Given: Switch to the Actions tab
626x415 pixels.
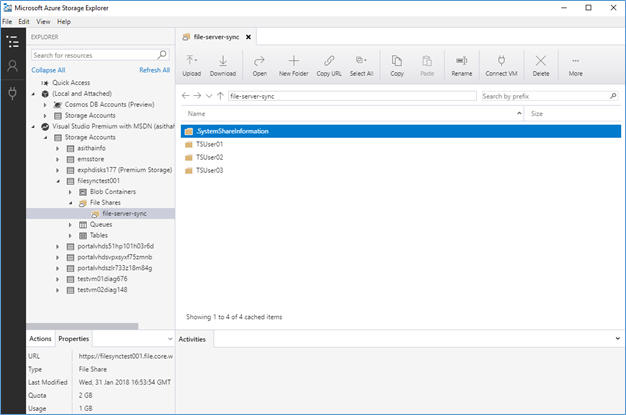Looking at the screenshot, I should (40, 339).
